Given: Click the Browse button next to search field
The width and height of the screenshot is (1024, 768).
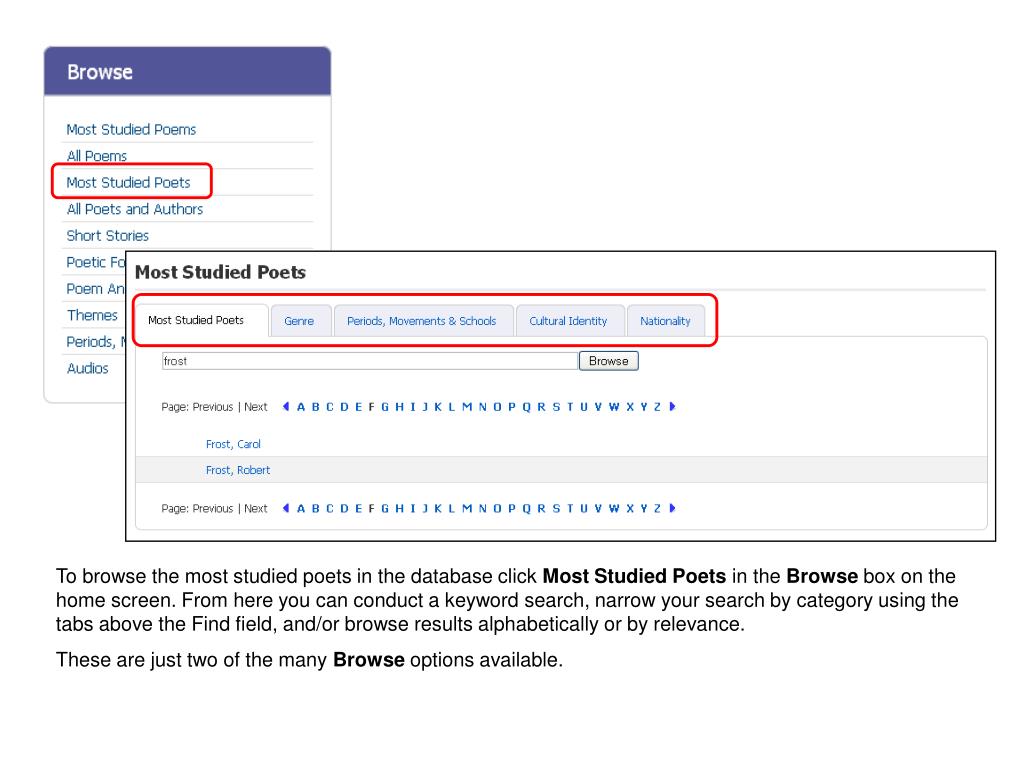Looking at the screenshot, I should tap(609, 360).
